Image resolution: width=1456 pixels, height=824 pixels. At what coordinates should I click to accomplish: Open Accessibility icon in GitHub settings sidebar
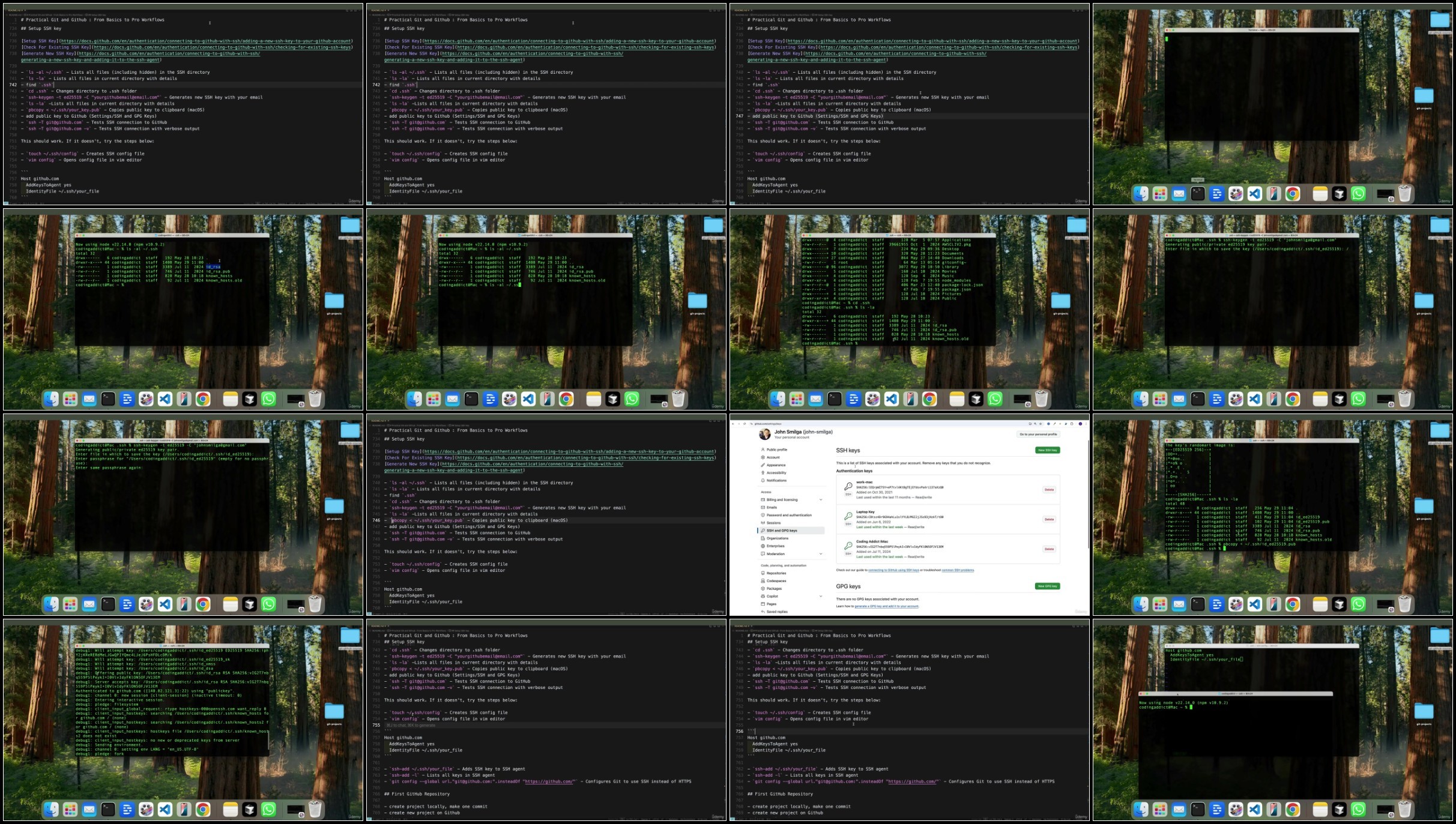coord(763,473)
